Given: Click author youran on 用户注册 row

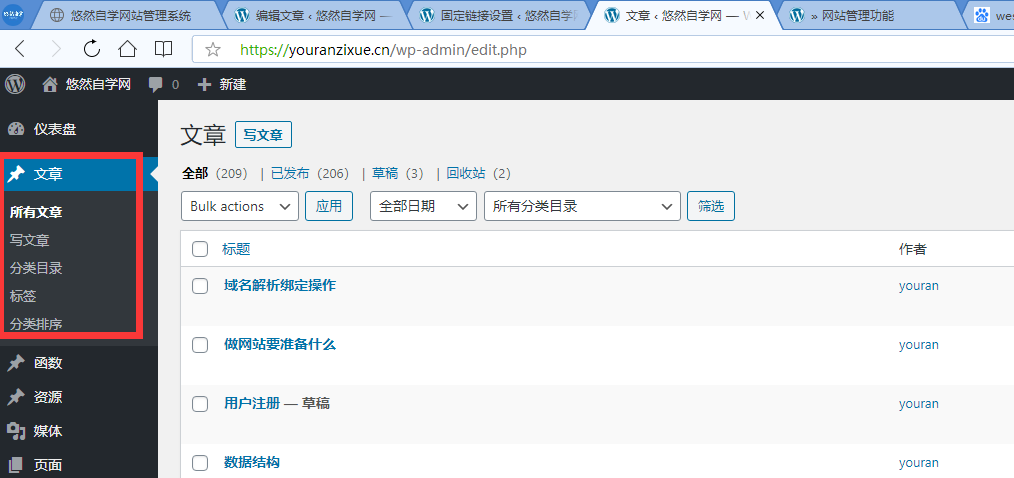Looking at the screenshot, I should [918, 404].
